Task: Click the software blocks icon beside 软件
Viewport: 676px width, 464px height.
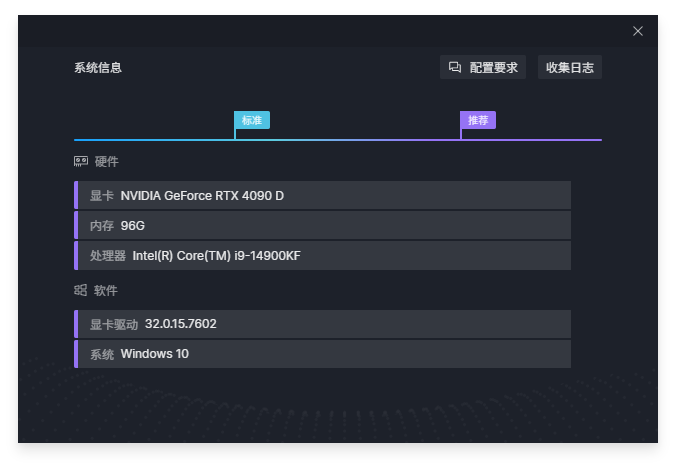Action: point(80,290)
